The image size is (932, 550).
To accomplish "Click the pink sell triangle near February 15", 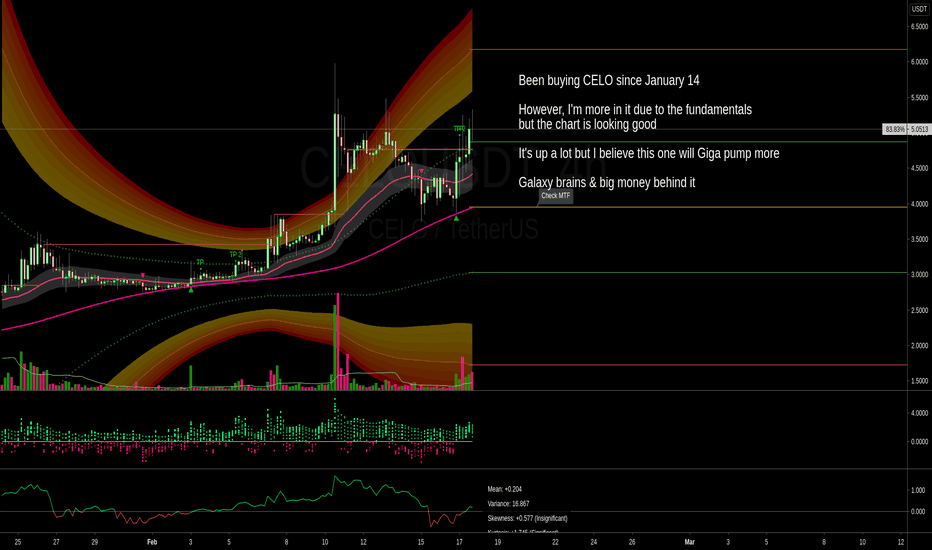I will (421, 172).
